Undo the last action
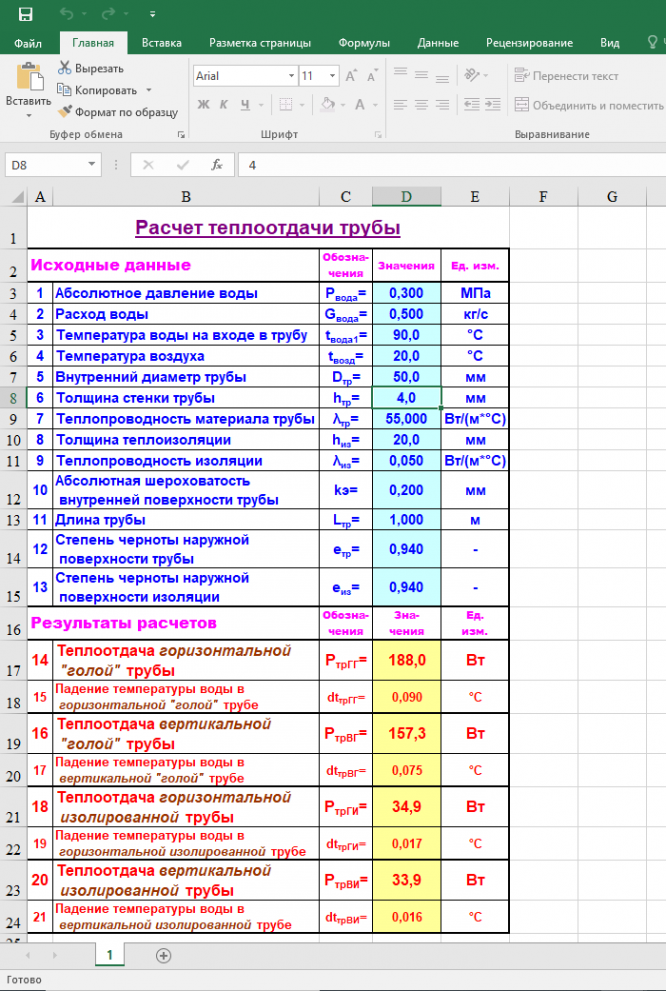 click(x=66, y=14)
